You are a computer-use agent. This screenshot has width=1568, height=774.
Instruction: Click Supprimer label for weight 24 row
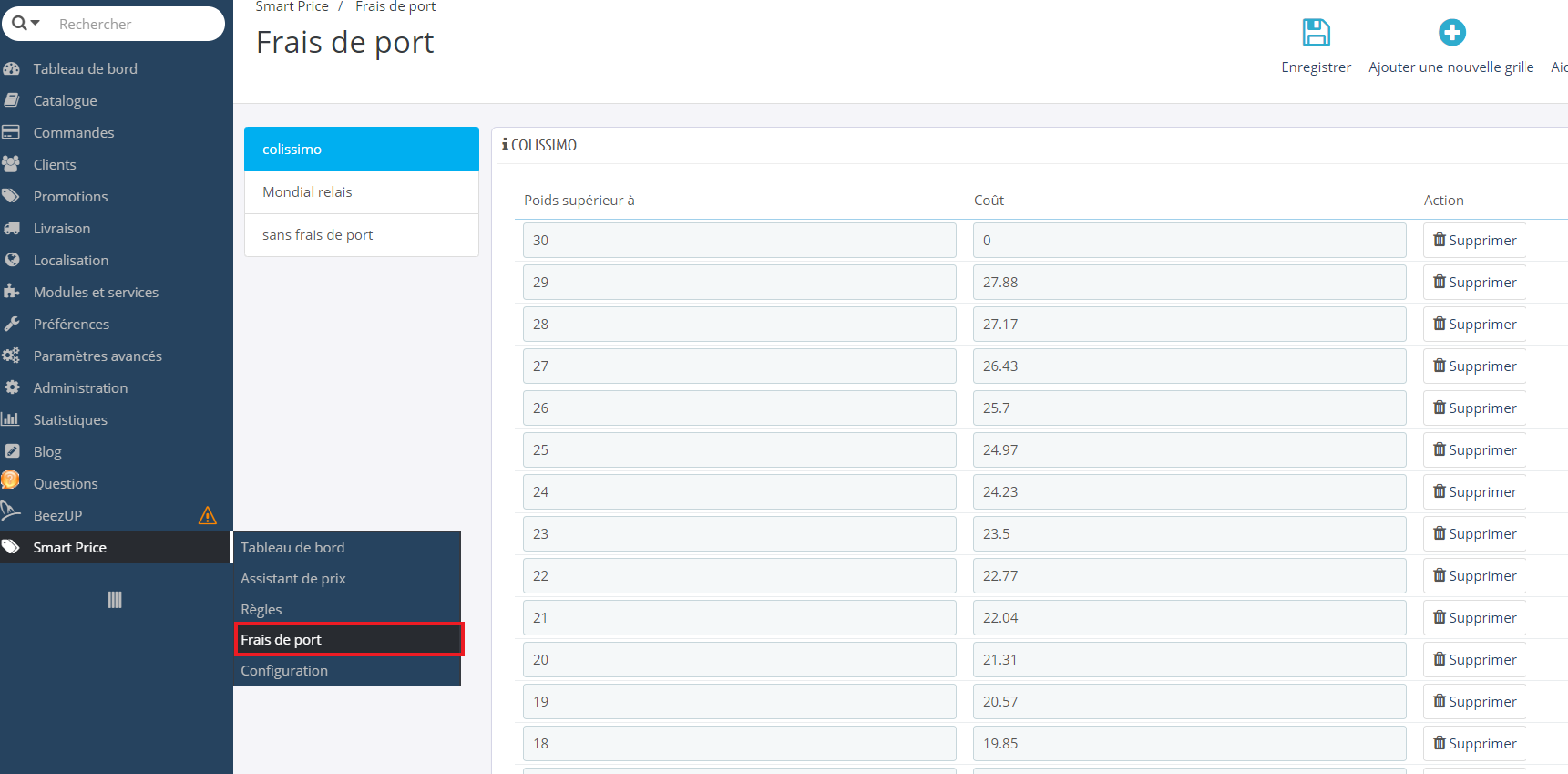click(1482, 492)
